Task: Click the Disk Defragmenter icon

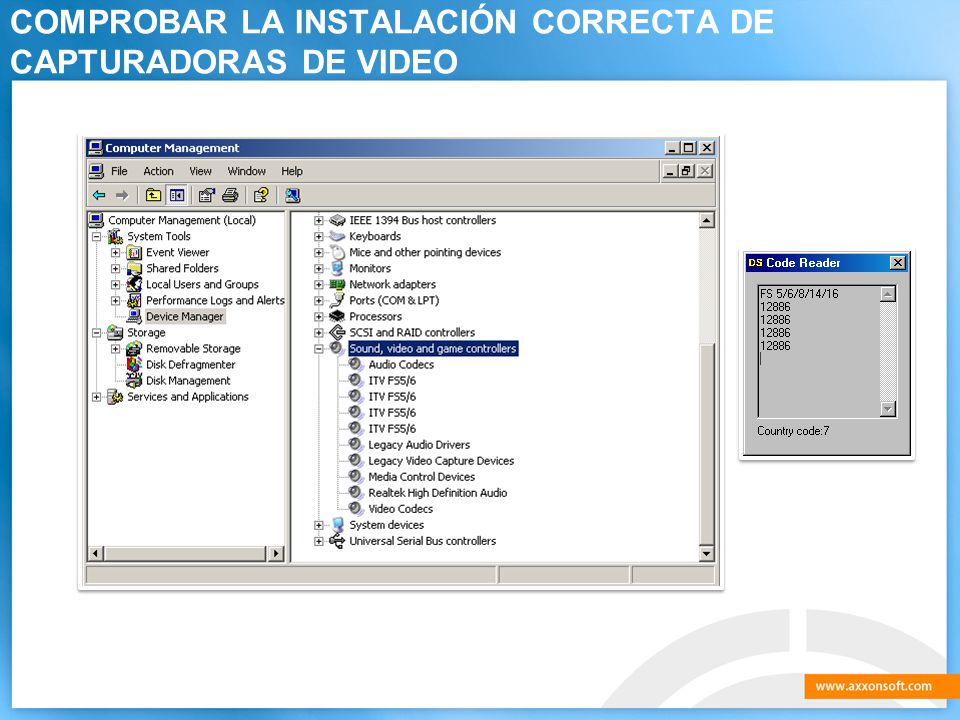Action: coord(134,364)
